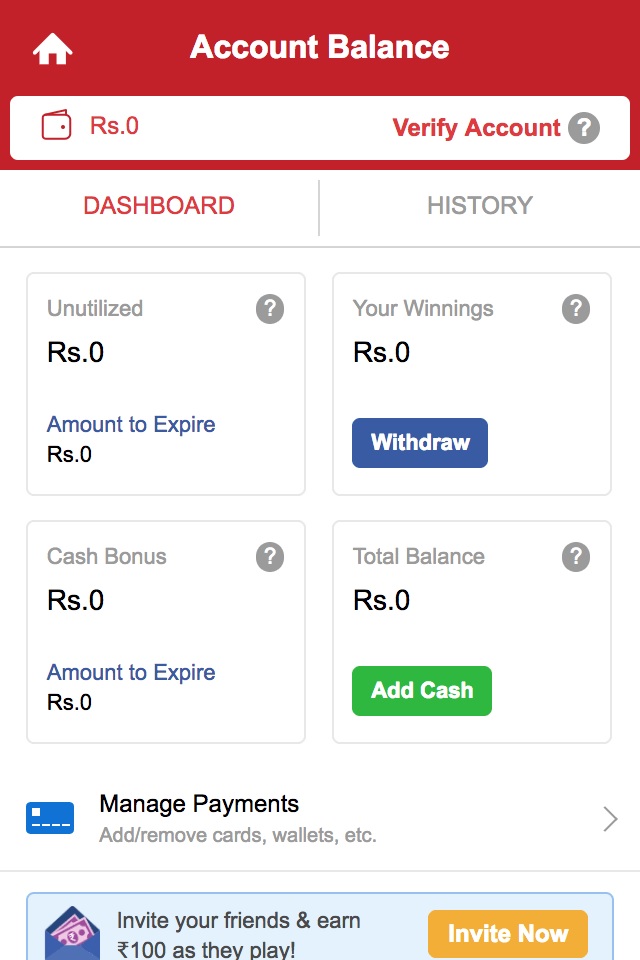Viewport: 640px width, 960px height.
Task: Show help for Unutilized amount
Action: pyautogui.click(x=270, y=309)
